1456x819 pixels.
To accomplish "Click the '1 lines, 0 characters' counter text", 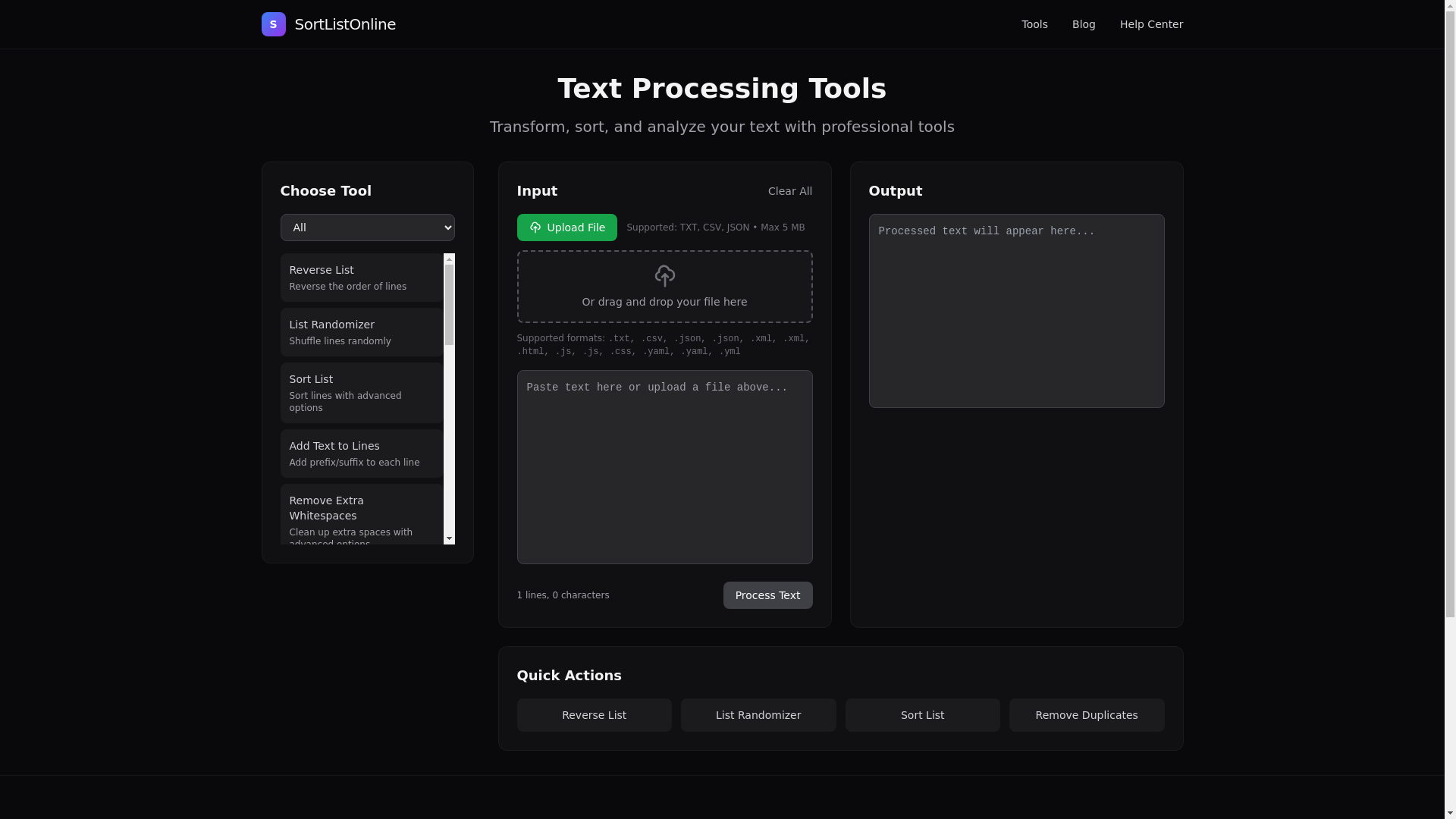I will coord(563,595).
